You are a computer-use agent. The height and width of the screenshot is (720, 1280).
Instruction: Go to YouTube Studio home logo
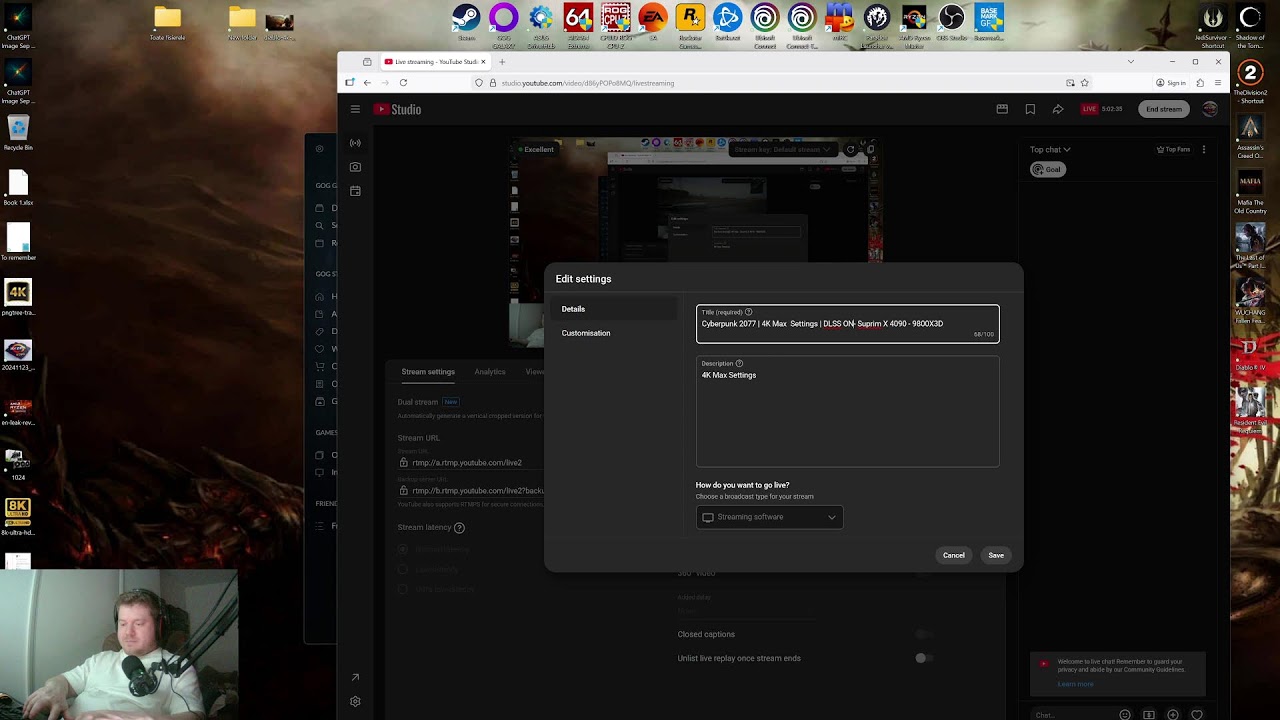[398, 109]
